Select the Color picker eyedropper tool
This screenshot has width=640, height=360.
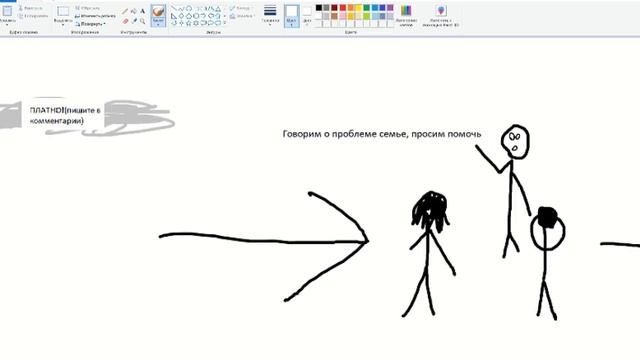[x=134, y=21]
